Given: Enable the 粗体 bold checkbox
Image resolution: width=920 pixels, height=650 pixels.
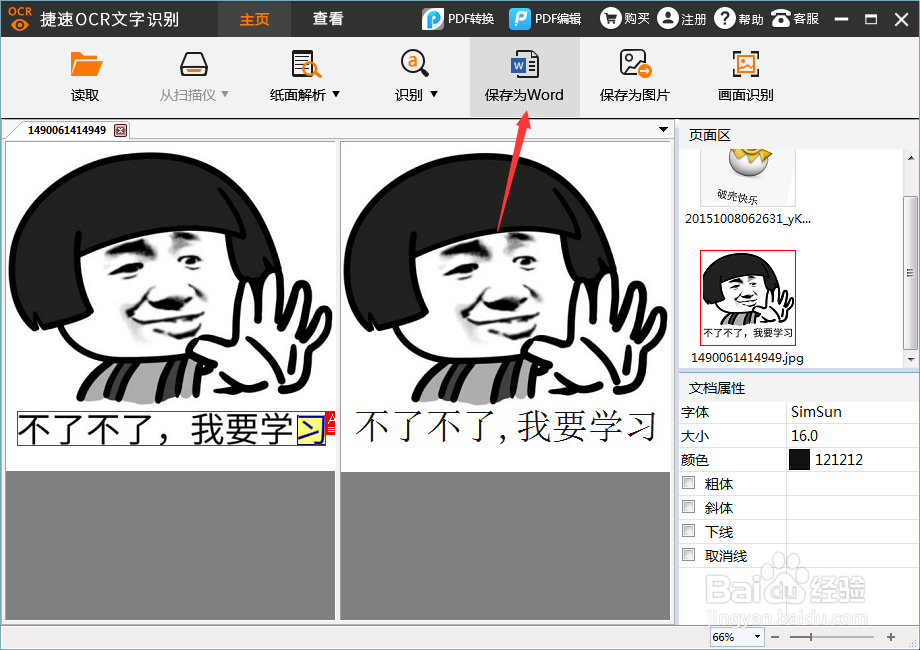Looking at the screenshot, I should tap(688, 483).
